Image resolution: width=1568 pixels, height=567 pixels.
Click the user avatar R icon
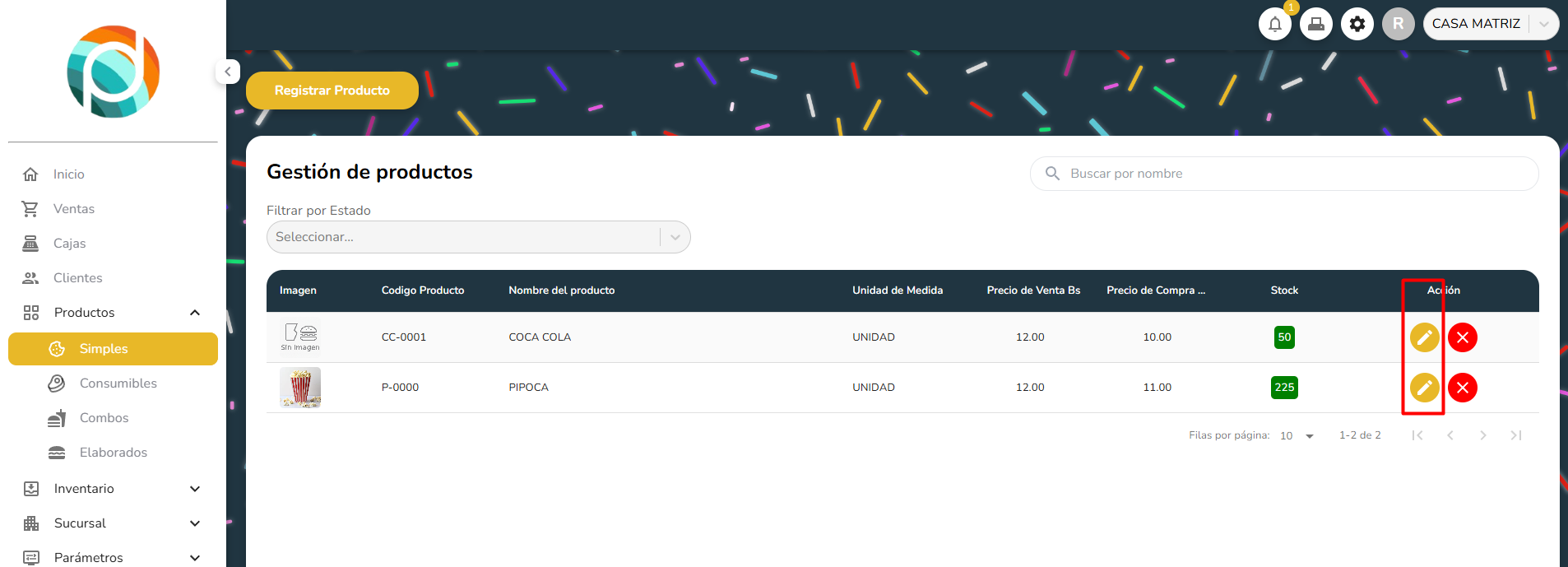[1398, 24]
